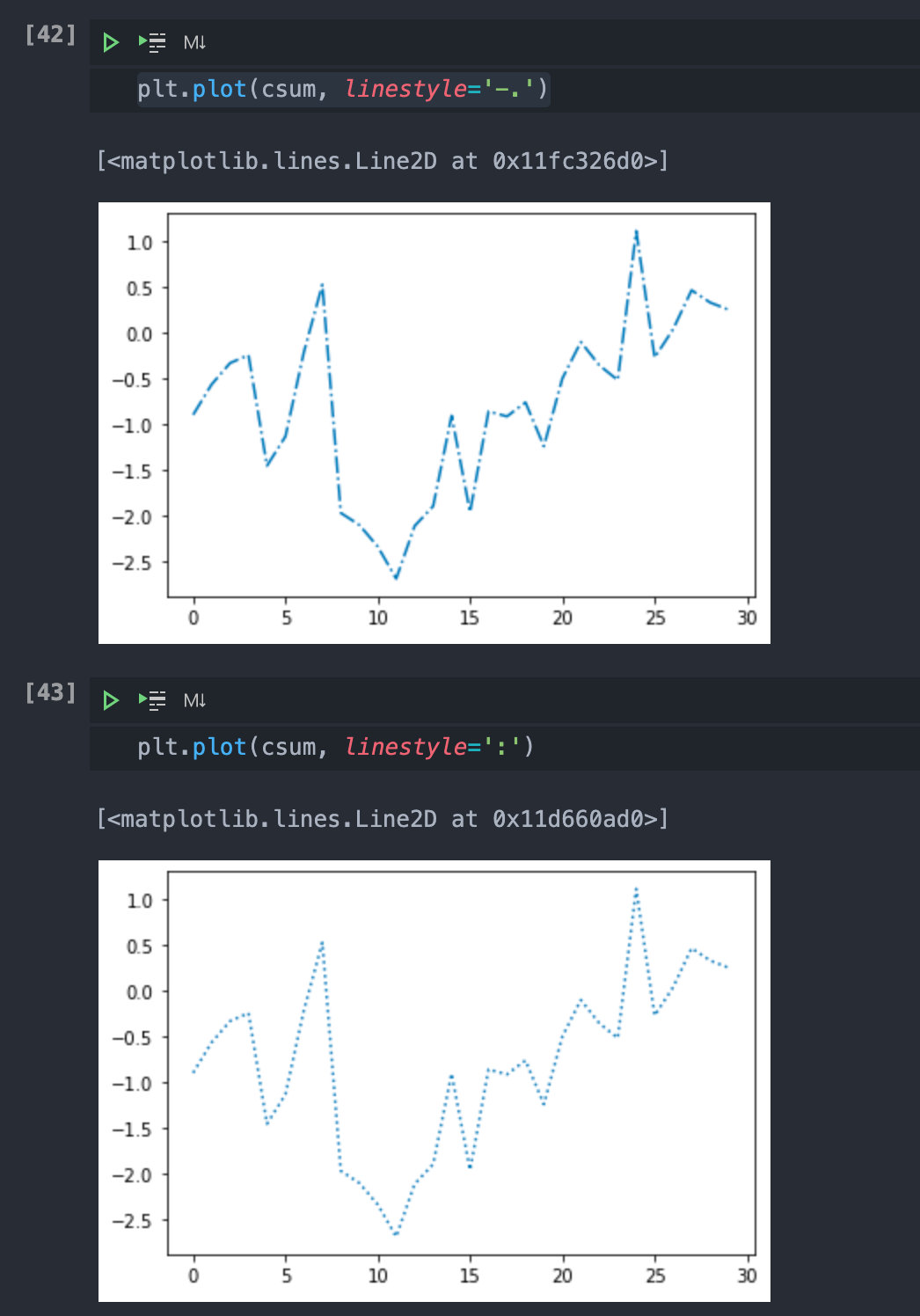
Task: Click the dotted line plot image
Action: [x=434, y=1081]
